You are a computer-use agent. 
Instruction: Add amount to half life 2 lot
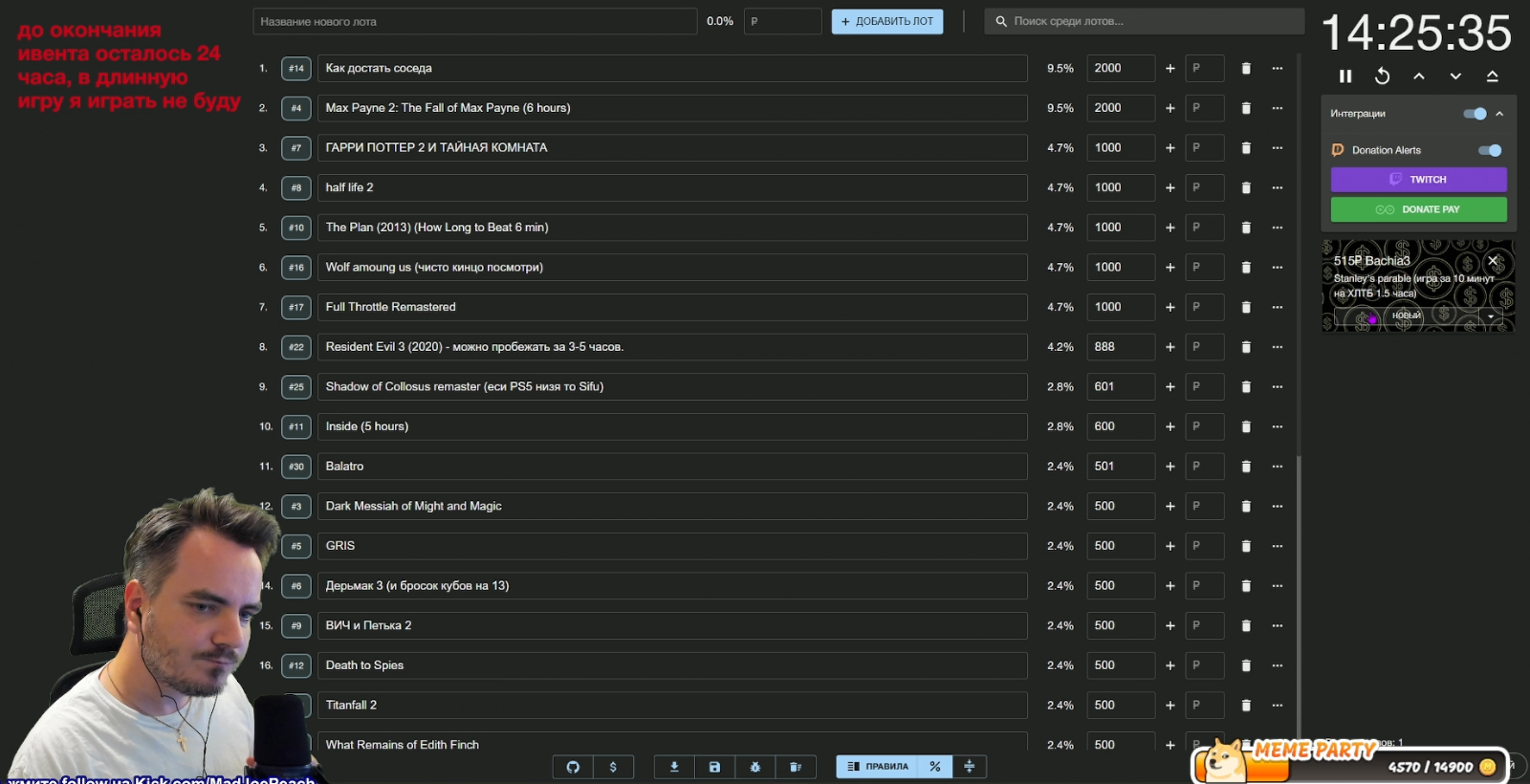pyautogui.click(x=1169, y=187)
